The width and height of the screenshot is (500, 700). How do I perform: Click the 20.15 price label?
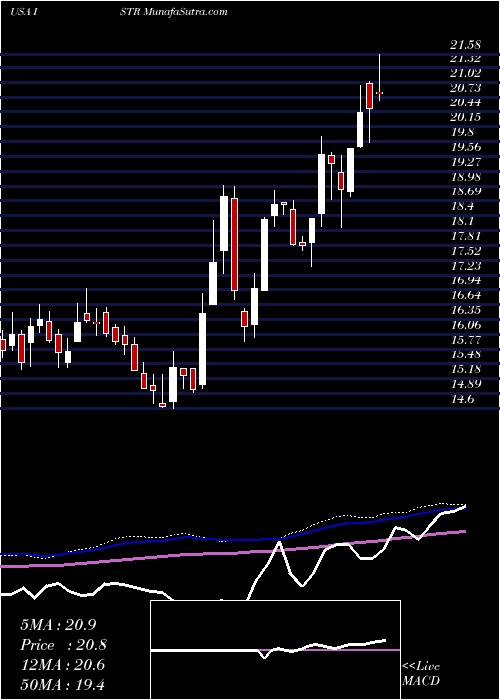[466, 117]
